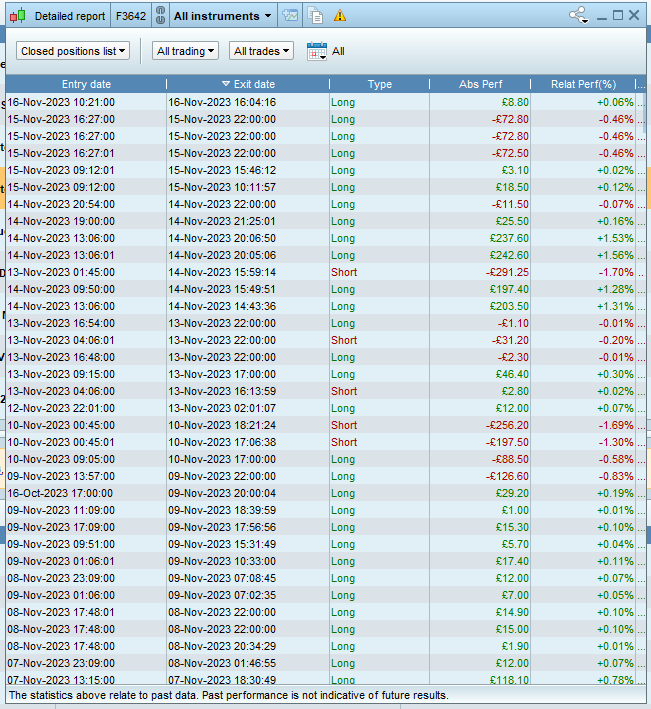This screenshot has width=651, height=709.
Task: Click the candlestick chart icon in the title bar
Action: pyautogui.click(x=18, y=16)
